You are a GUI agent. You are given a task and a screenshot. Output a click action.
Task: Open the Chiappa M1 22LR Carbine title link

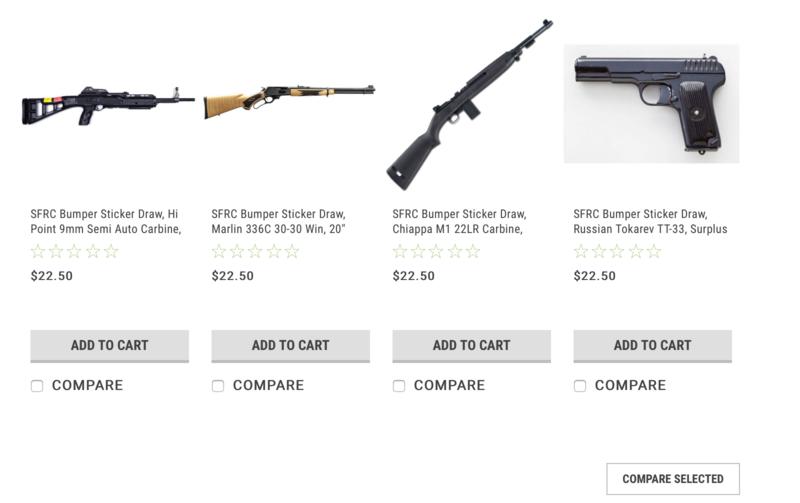coord(459,221)
